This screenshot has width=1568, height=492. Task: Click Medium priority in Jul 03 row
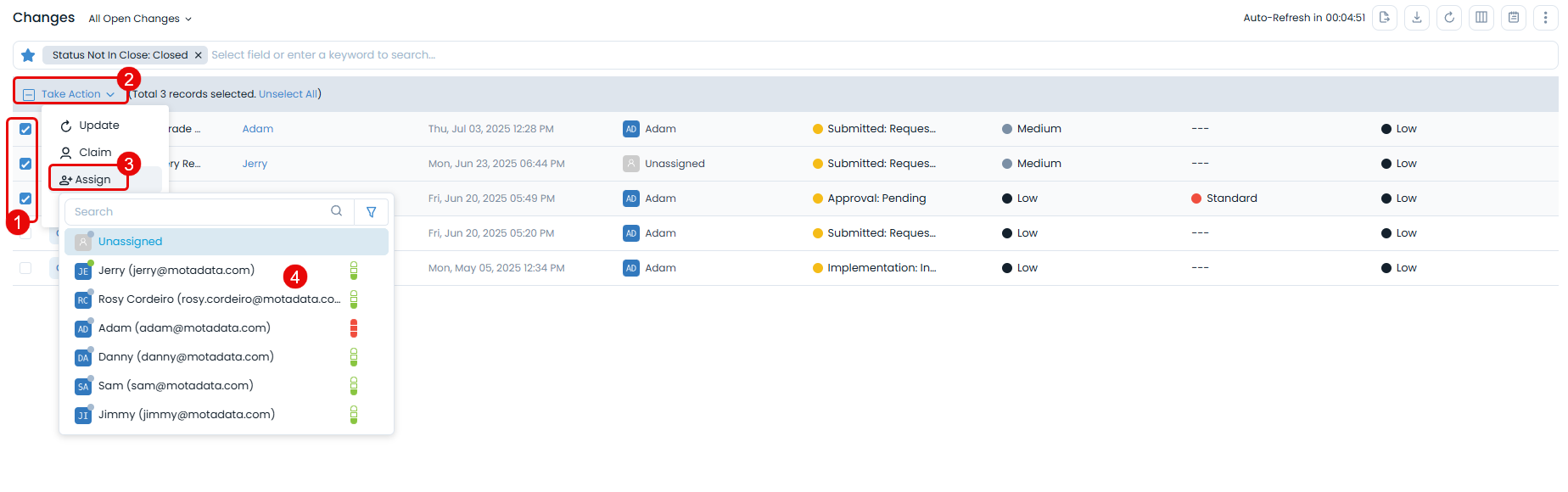[1032, 129]
